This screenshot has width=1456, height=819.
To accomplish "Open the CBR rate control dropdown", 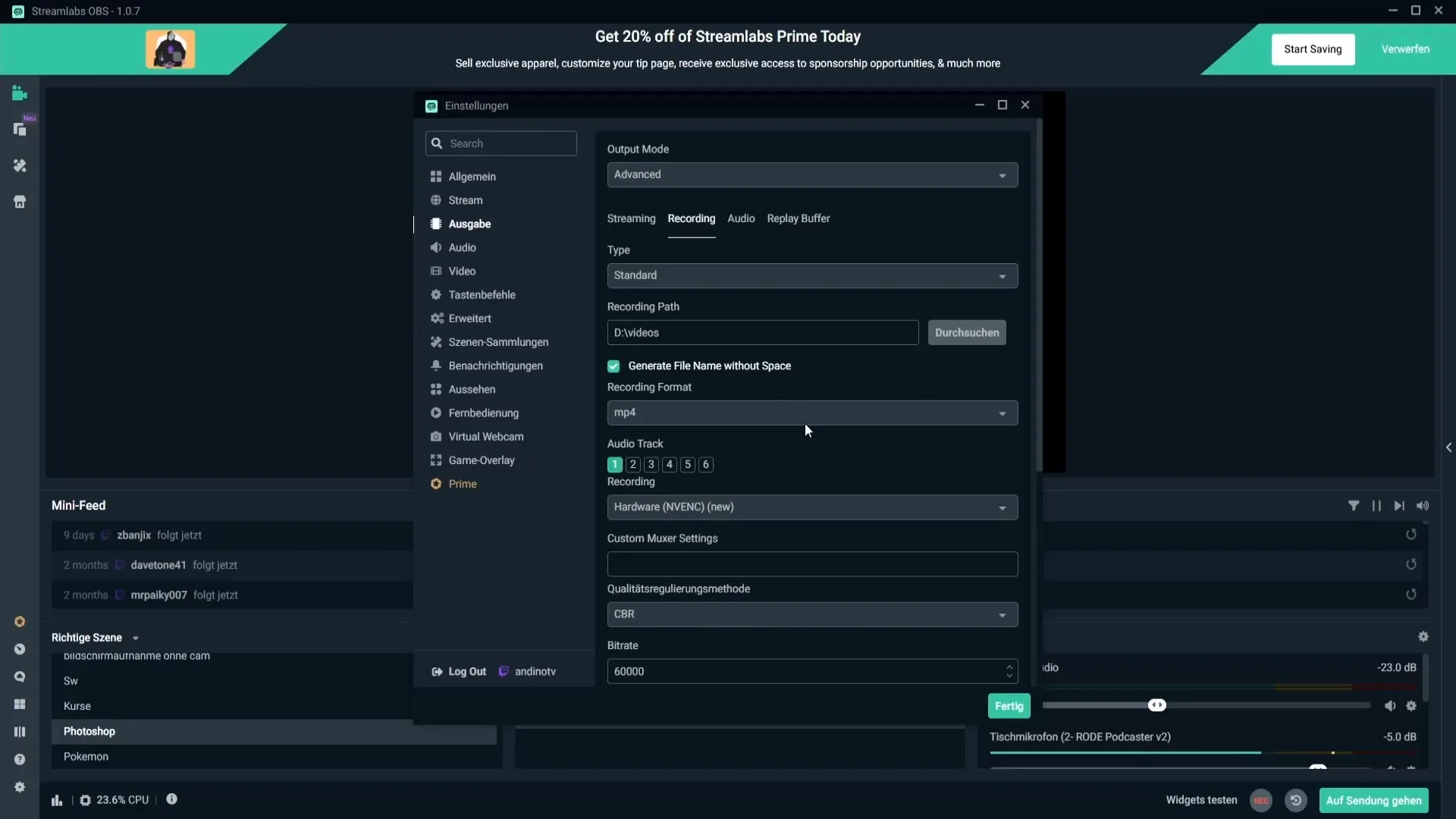I will click(812, 615).
